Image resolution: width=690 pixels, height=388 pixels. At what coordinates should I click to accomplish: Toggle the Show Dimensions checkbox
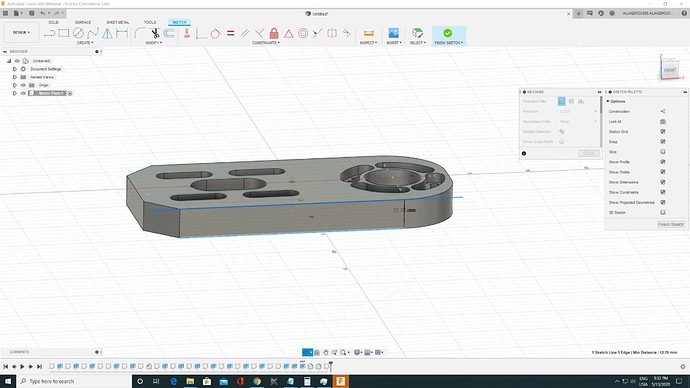coord(663,182)
